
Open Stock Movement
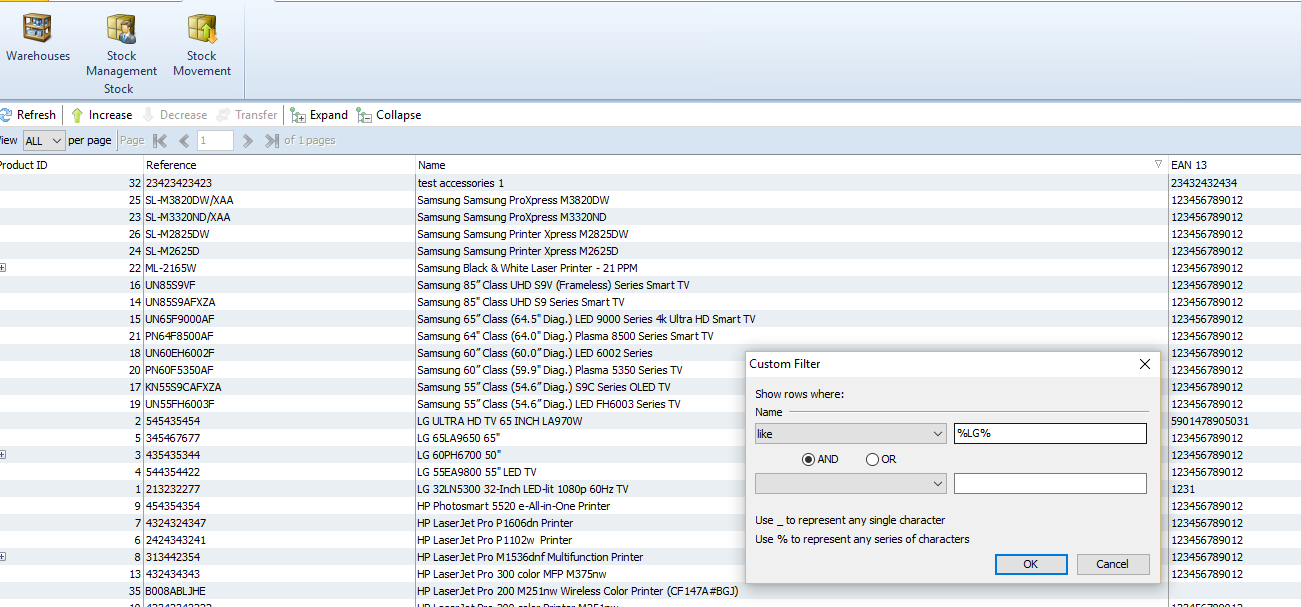202,46
